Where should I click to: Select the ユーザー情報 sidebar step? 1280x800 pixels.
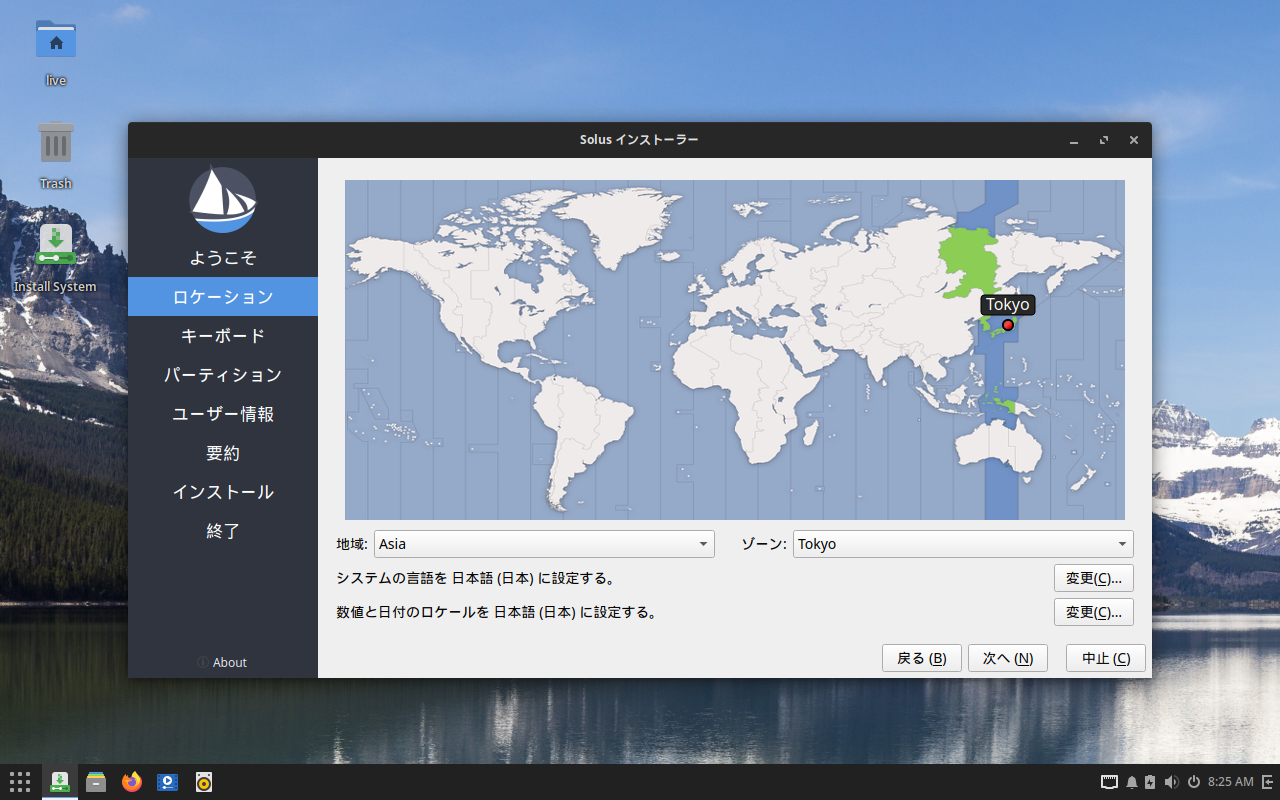click(223, 414)
